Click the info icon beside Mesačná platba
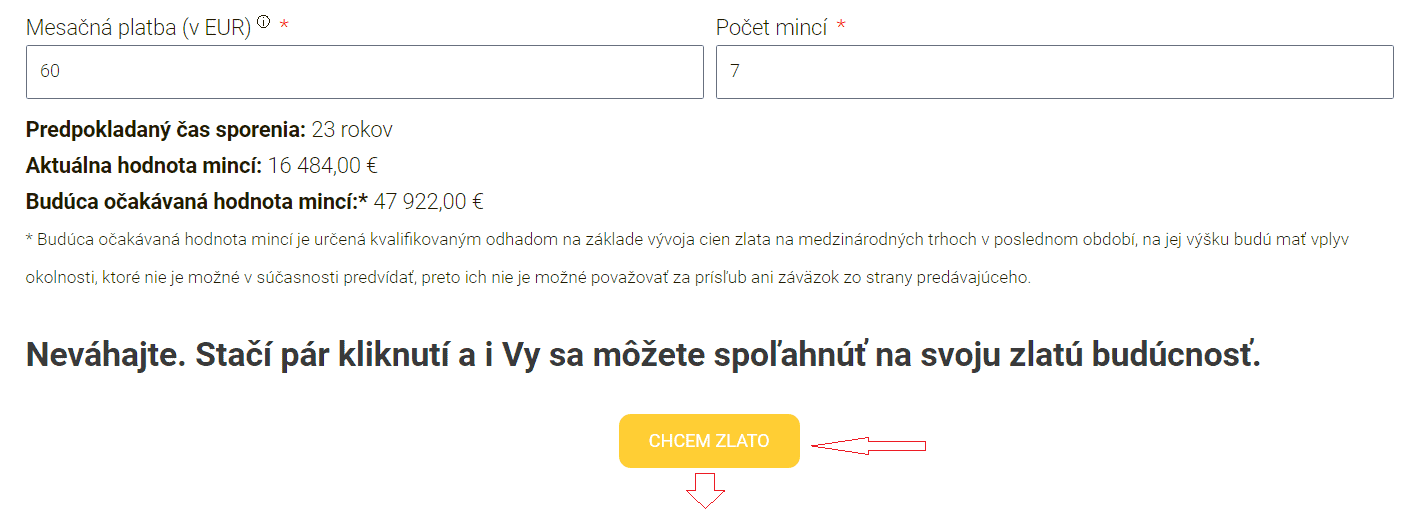Viewport: 1423px width, 513px height. 264,22
